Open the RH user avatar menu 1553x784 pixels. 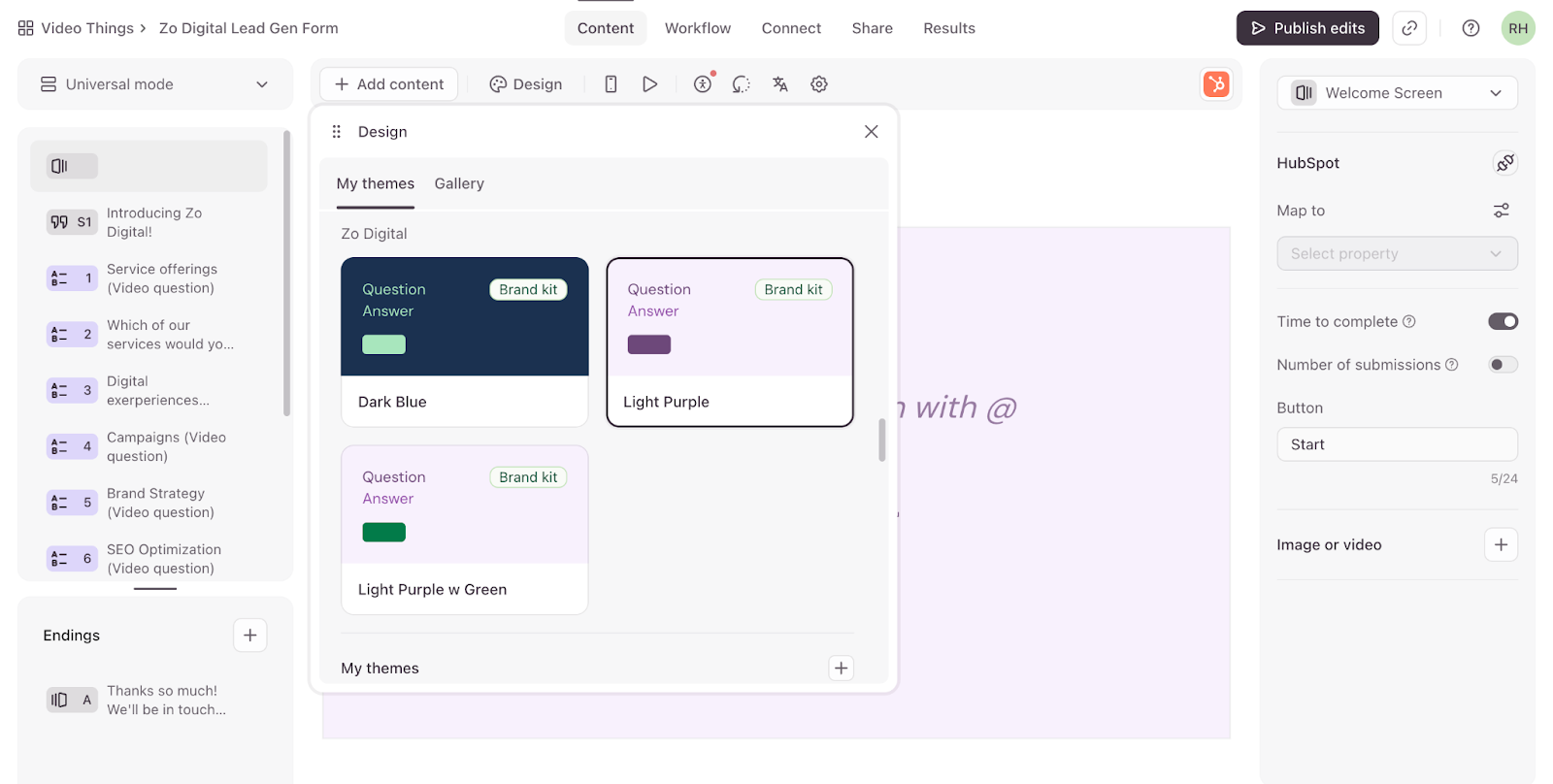(x=1518, y=28)
